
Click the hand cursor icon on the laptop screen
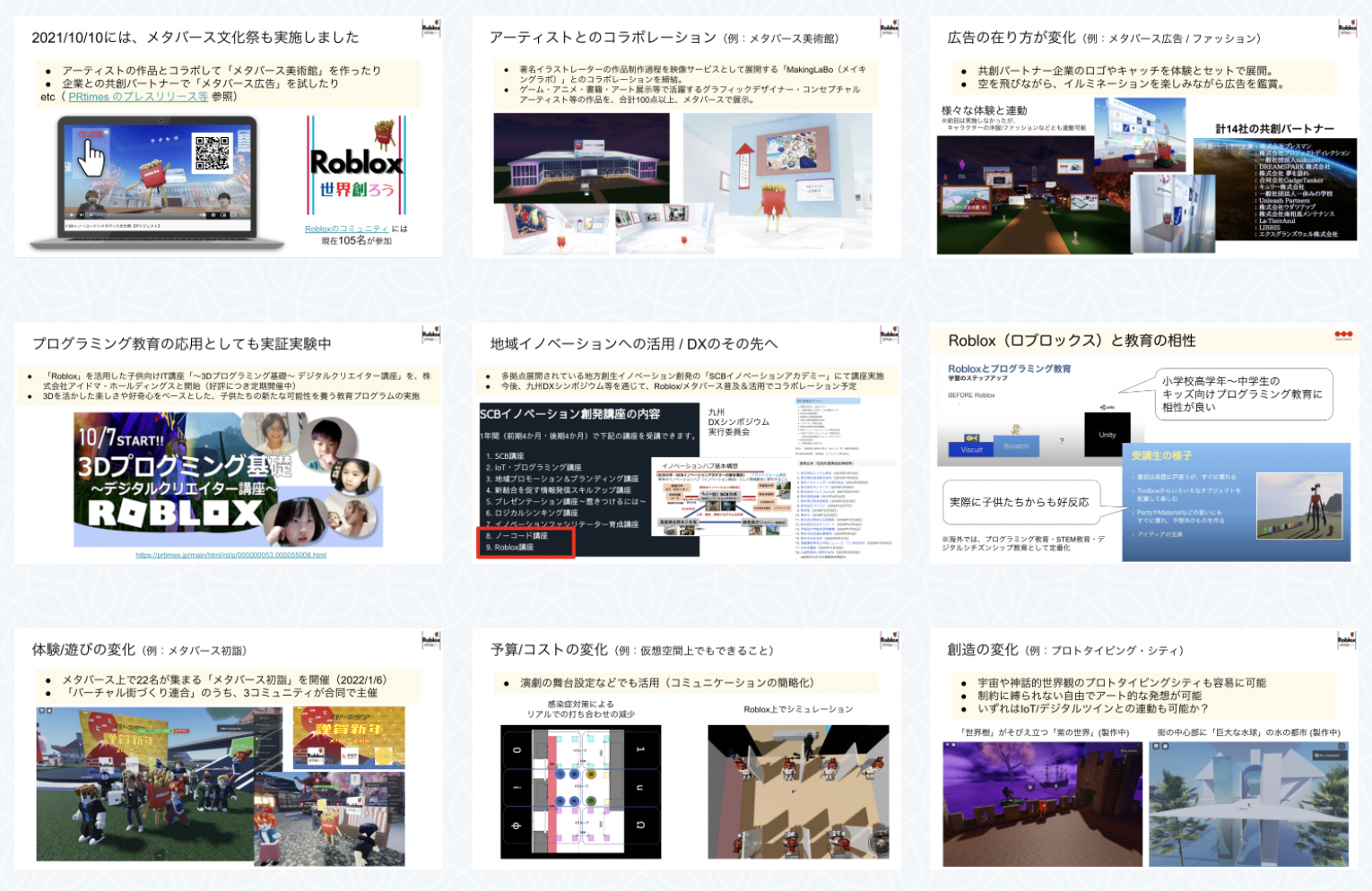[91, 159]
